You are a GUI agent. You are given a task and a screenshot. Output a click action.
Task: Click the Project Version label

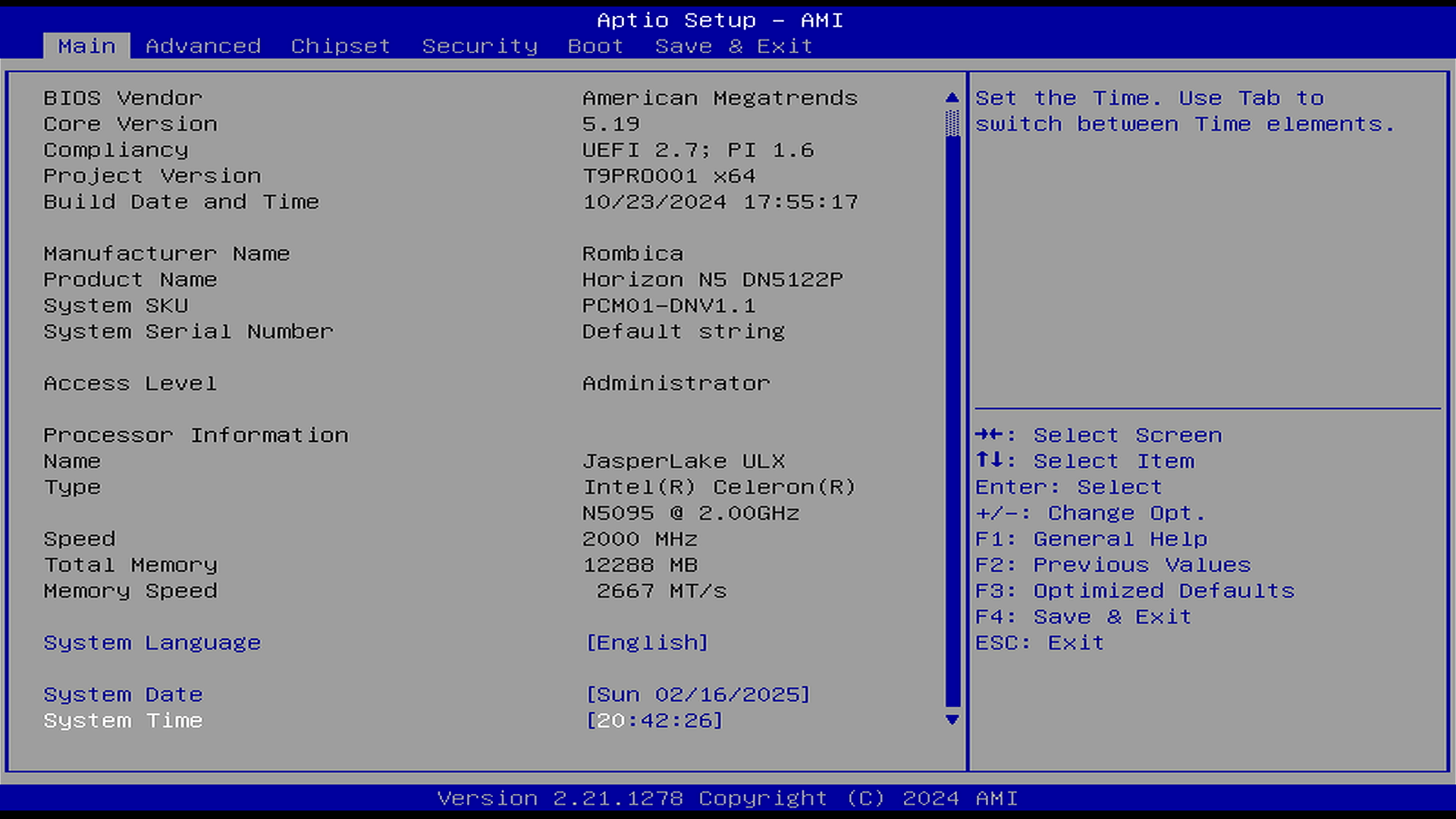point(152,176)
